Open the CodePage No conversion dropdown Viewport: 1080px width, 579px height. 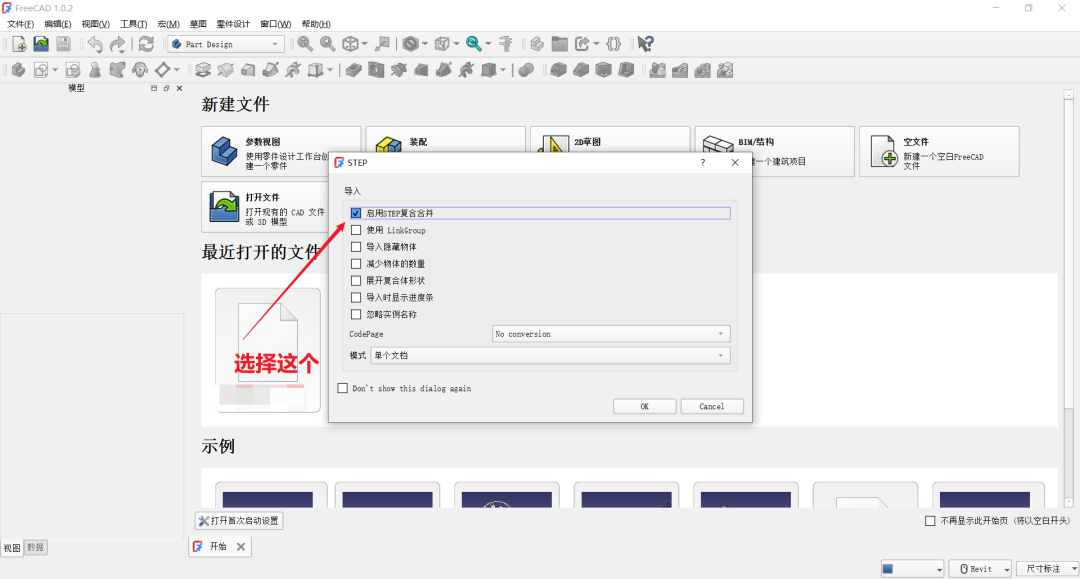611,334
